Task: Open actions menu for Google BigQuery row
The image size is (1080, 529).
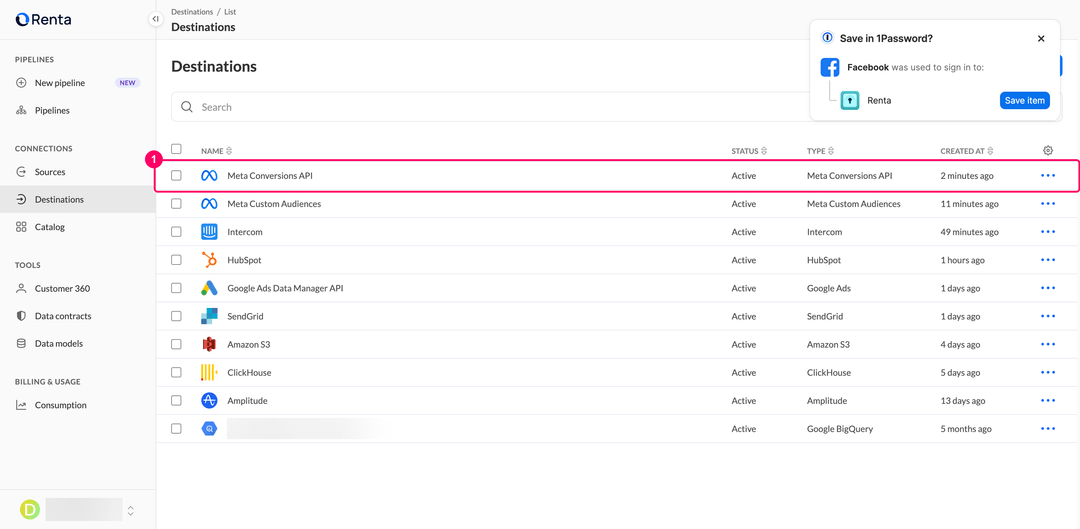Action: [x=1048, y=428]
